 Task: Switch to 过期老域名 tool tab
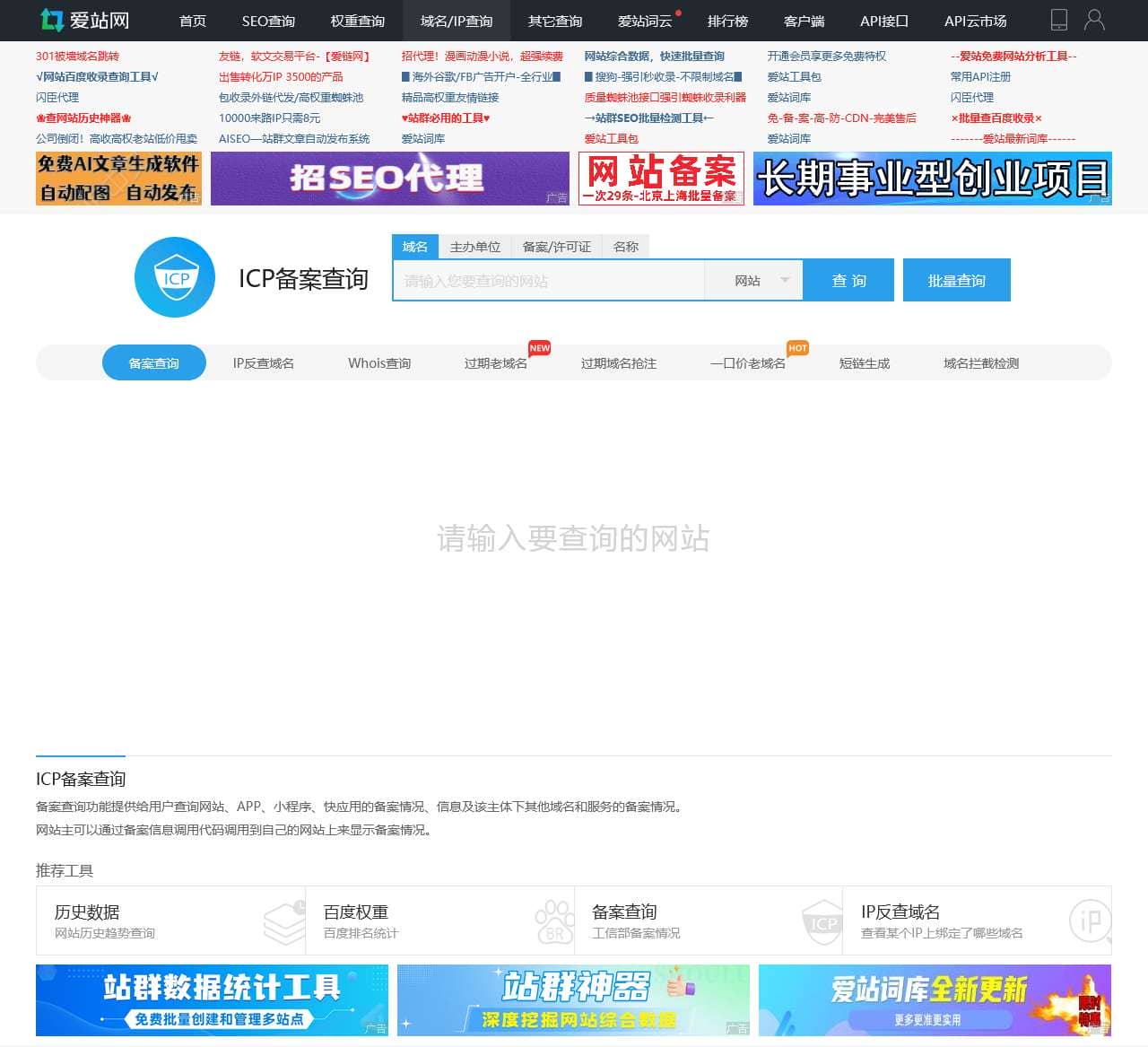495,362
